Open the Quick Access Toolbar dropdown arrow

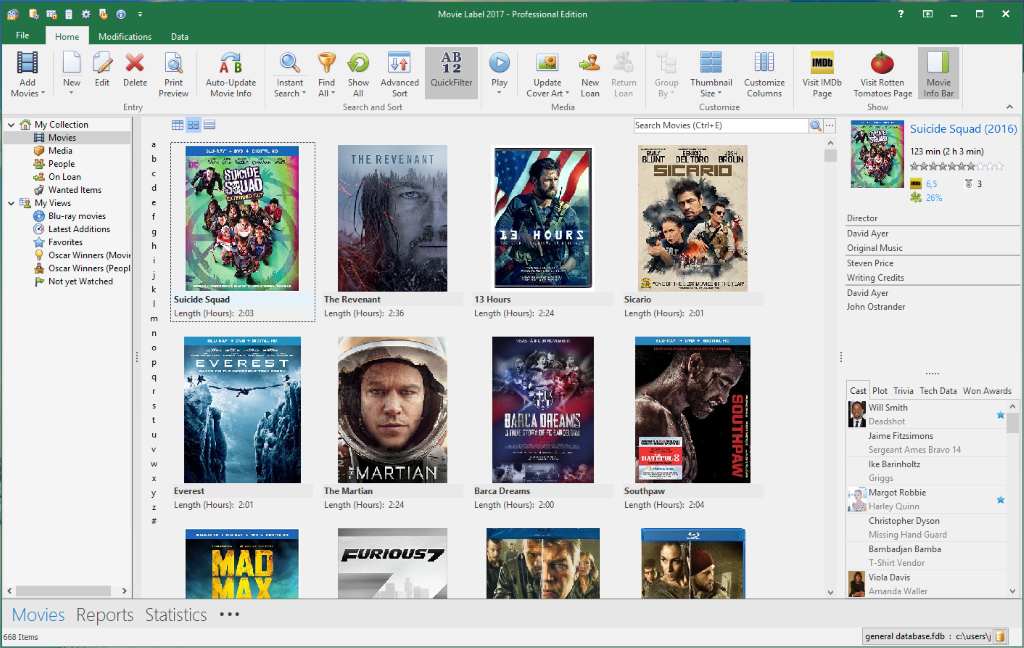(x=140, y=14)
